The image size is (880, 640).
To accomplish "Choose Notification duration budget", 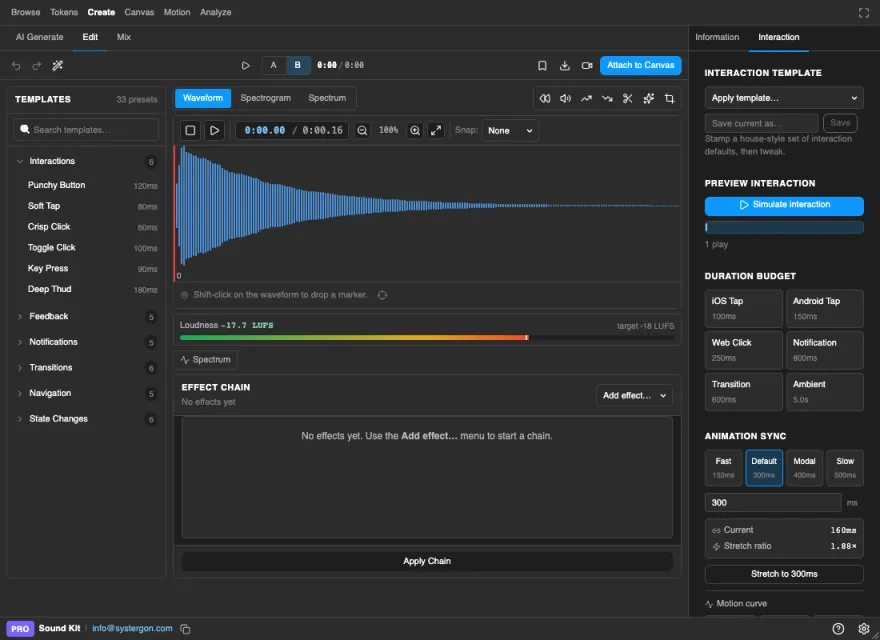I will (824, 350).
